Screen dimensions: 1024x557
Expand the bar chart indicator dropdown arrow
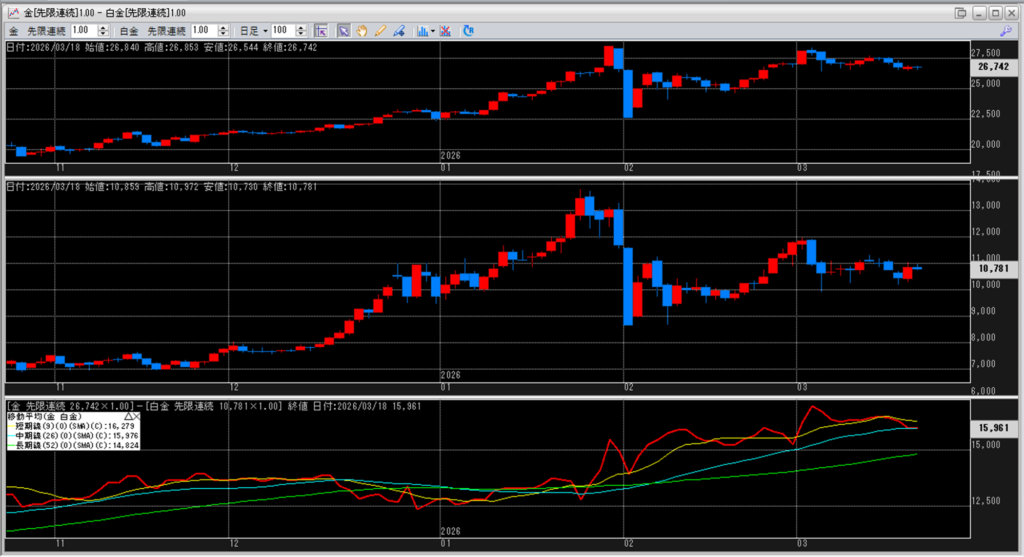pyautogui.click(x=432, y=31)
